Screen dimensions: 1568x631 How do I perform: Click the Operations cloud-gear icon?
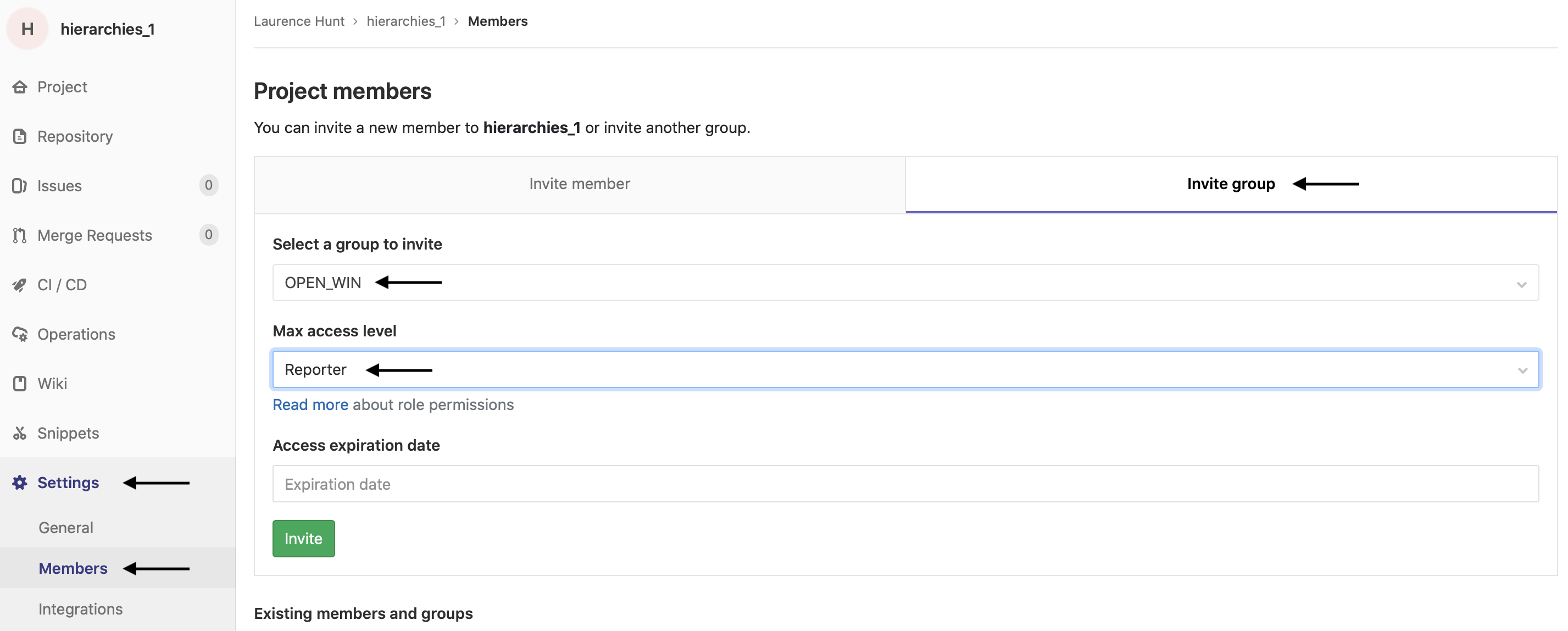point(19,334)
